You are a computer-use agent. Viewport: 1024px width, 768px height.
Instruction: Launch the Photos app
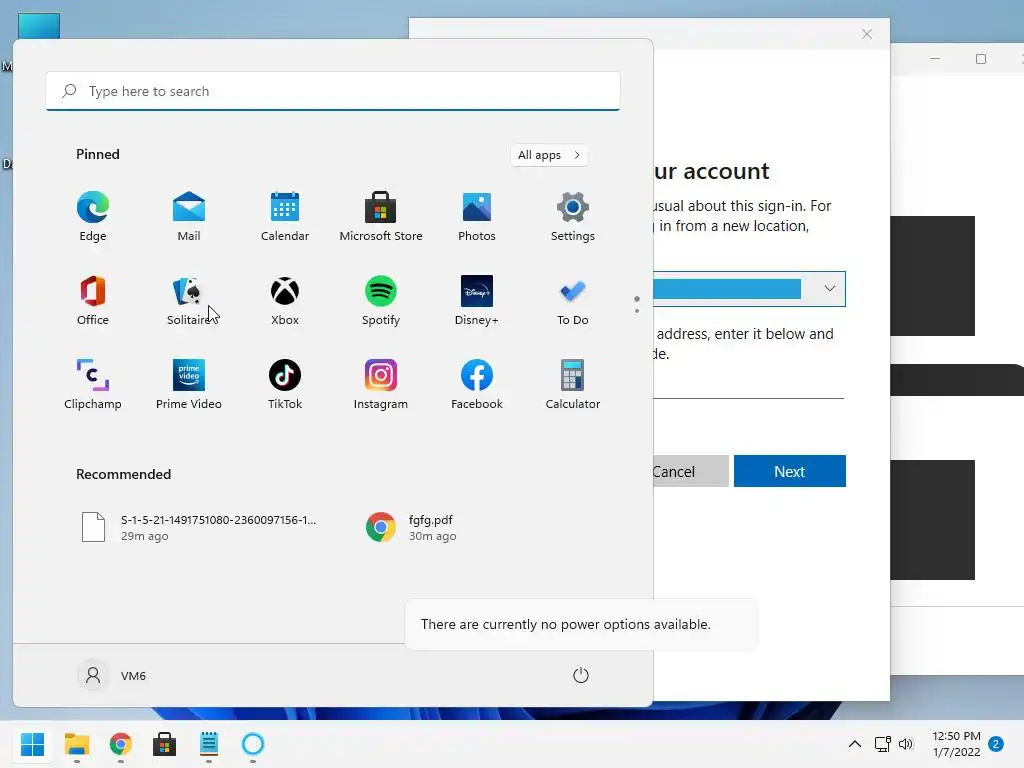click(x=477, y=216)
